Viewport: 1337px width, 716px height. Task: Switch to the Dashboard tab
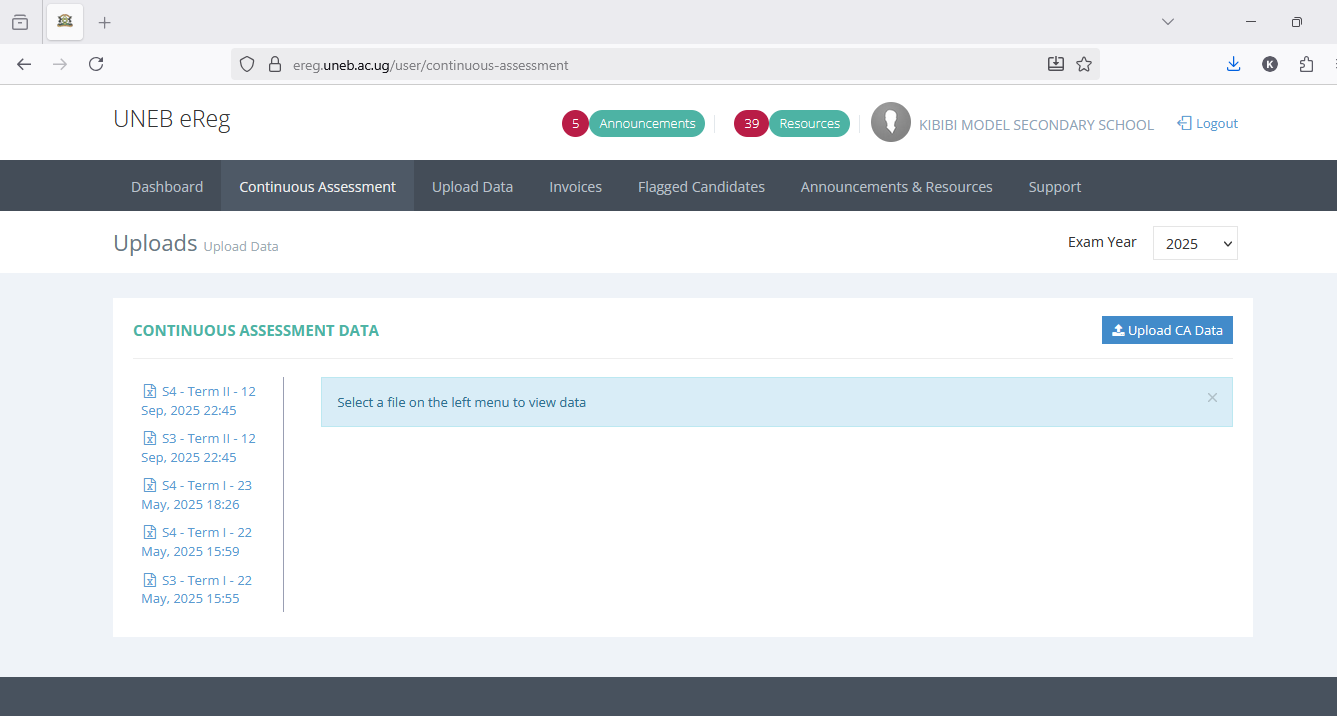(x=167, y=186)
